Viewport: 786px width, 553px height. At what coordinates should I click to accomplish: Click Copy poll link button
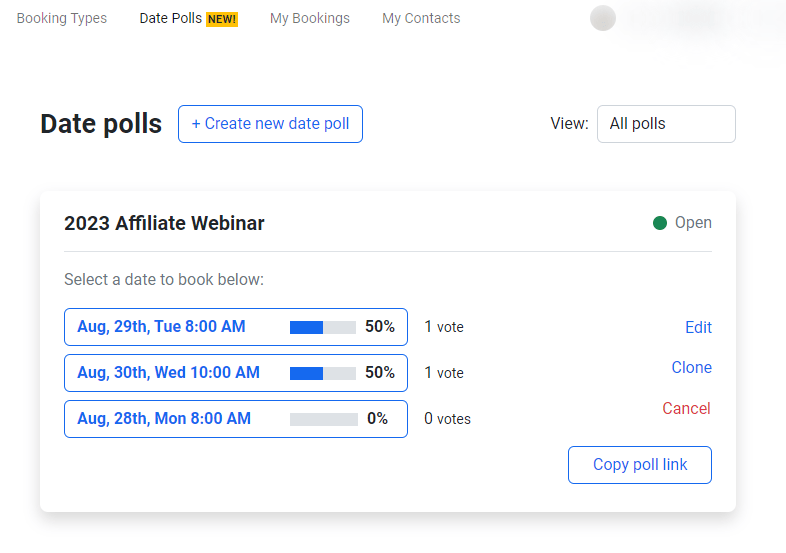(x=640, y=465)
